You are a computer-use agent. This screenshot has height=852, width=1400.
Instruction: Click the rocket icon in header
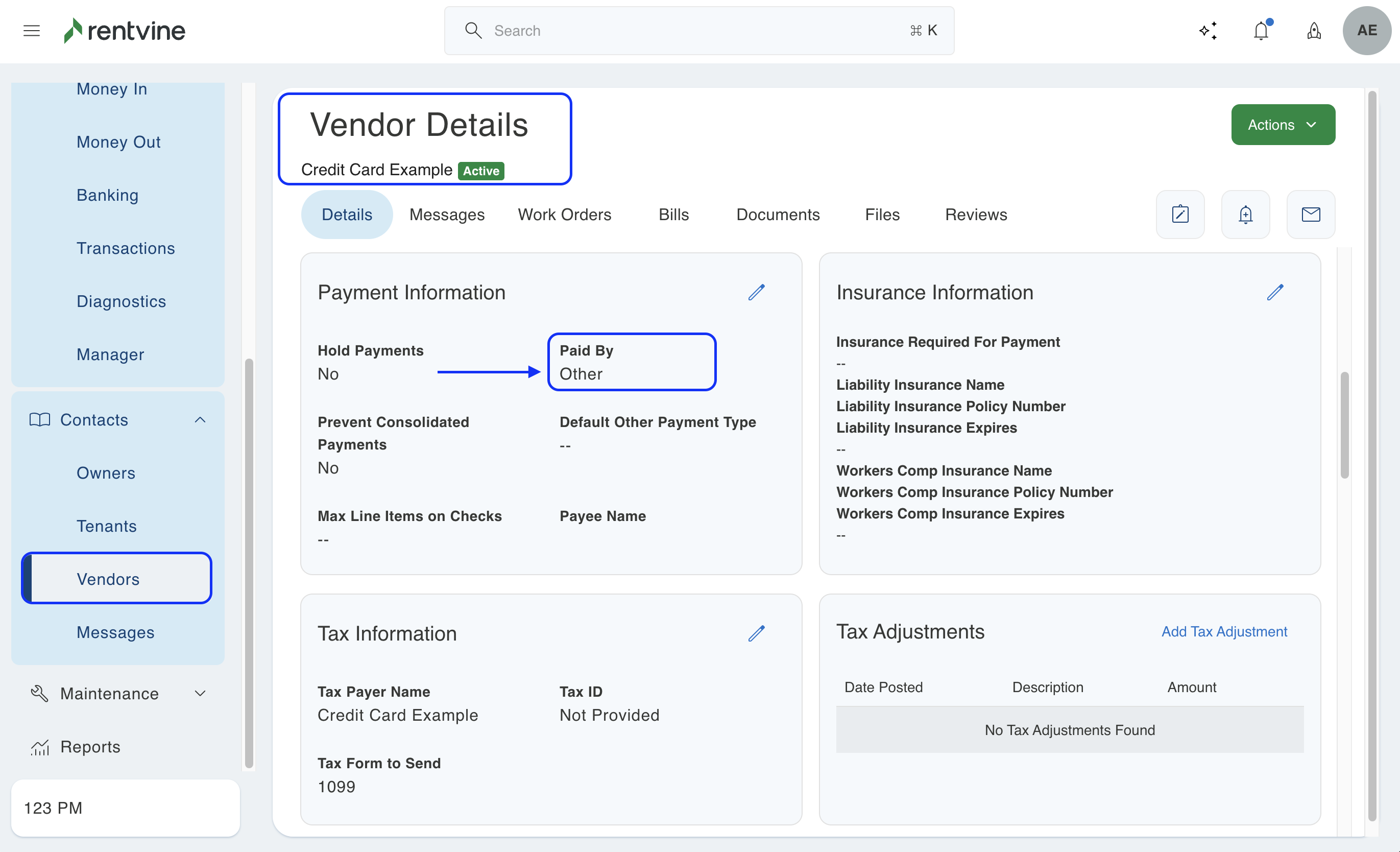pyautogui.click(x=1314, y=31)
